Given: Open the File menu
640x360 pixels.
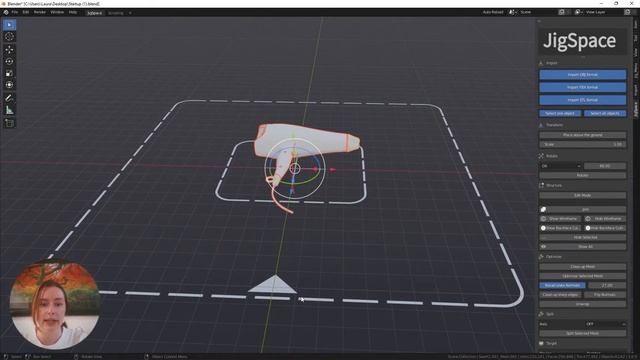Looking at the screenshot, I should (x=15, y=13).
